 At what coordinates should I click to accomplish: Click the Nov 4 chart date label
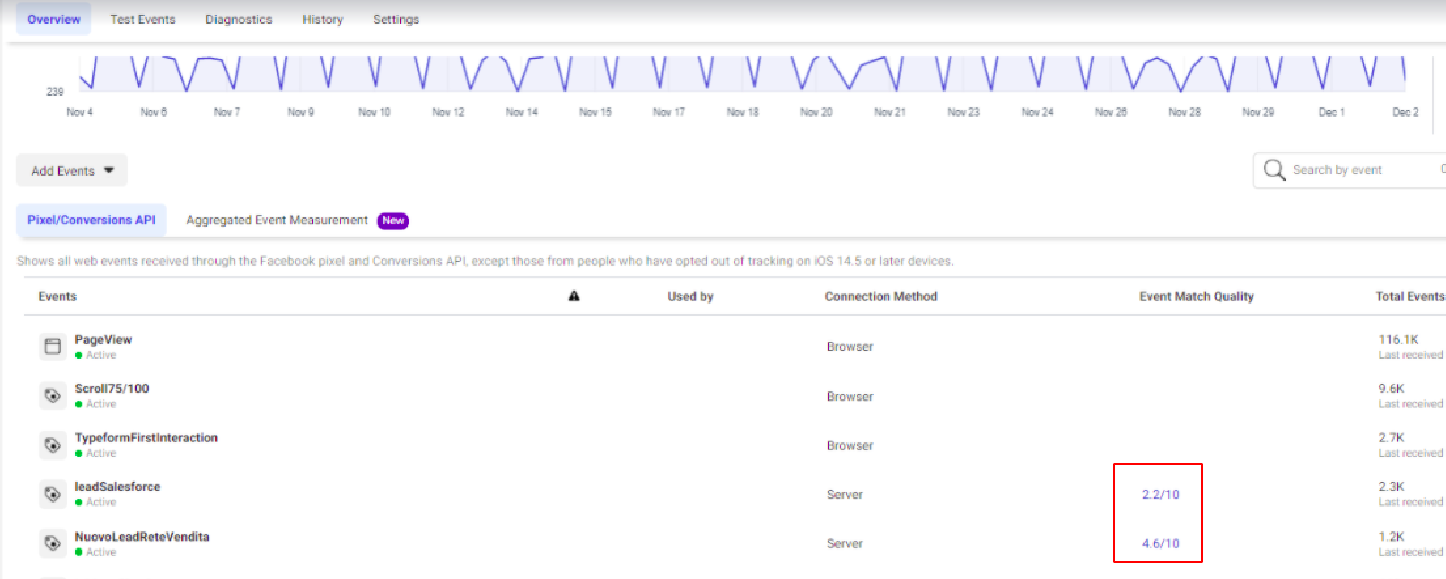click(80, 112)
